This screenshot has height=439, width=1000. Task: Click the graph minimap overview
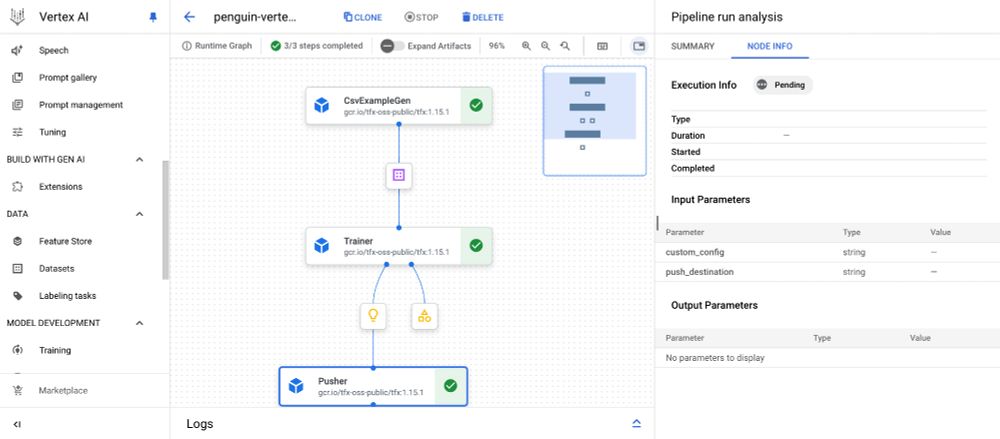click(594, 121)
